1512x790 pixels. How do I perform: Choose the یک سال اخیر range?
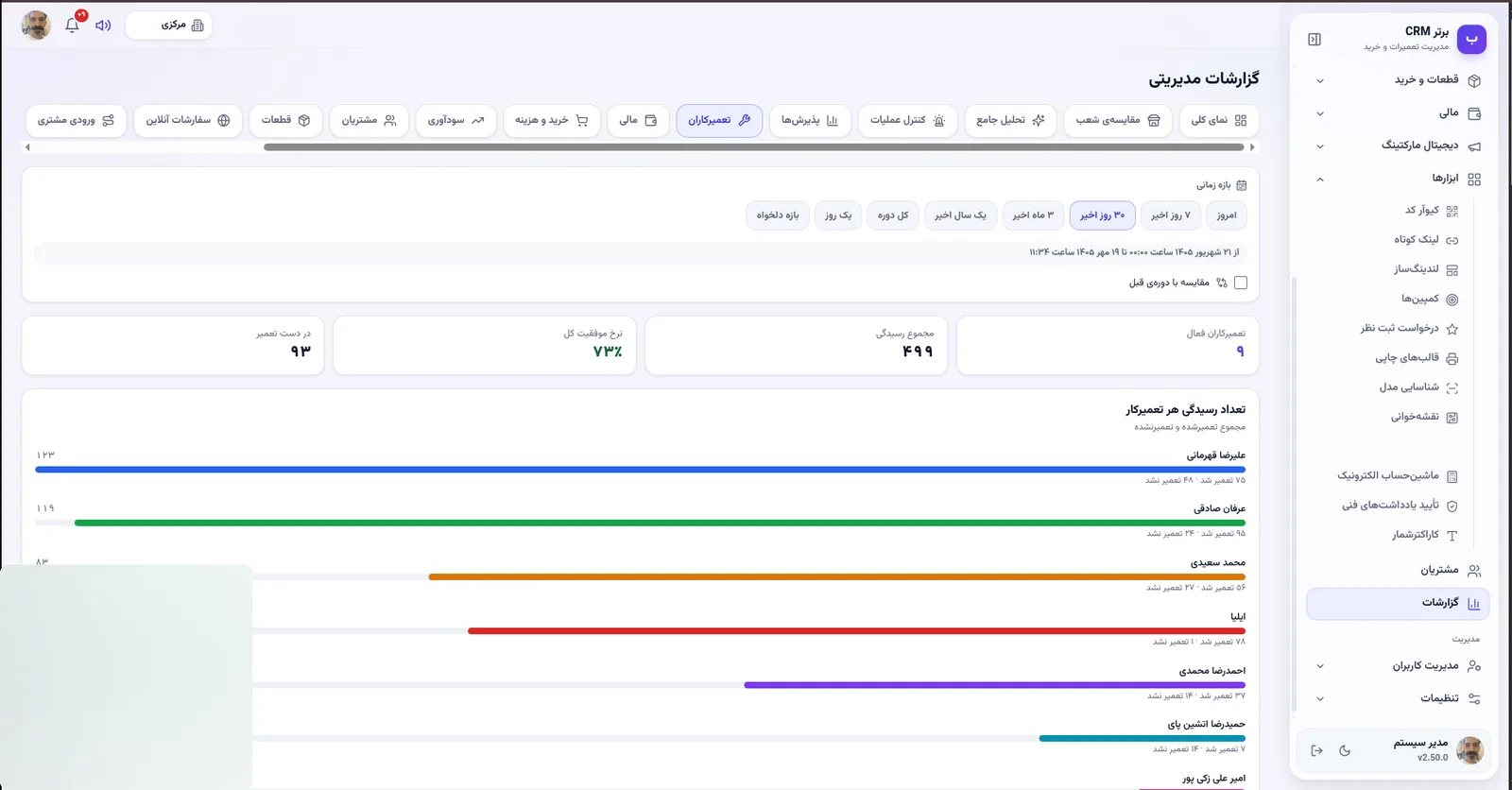point(960,215)
